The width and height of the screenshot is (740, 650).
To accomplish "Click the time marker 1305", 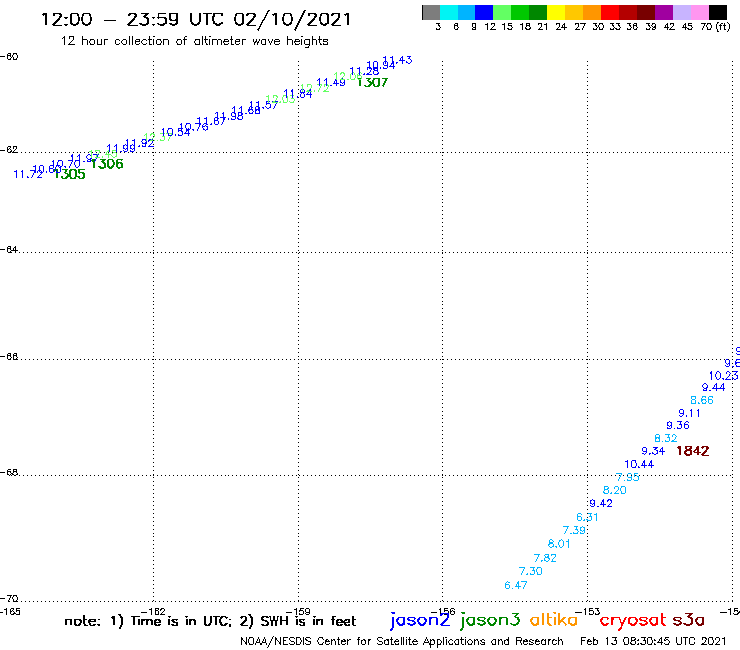I will 70,174.
